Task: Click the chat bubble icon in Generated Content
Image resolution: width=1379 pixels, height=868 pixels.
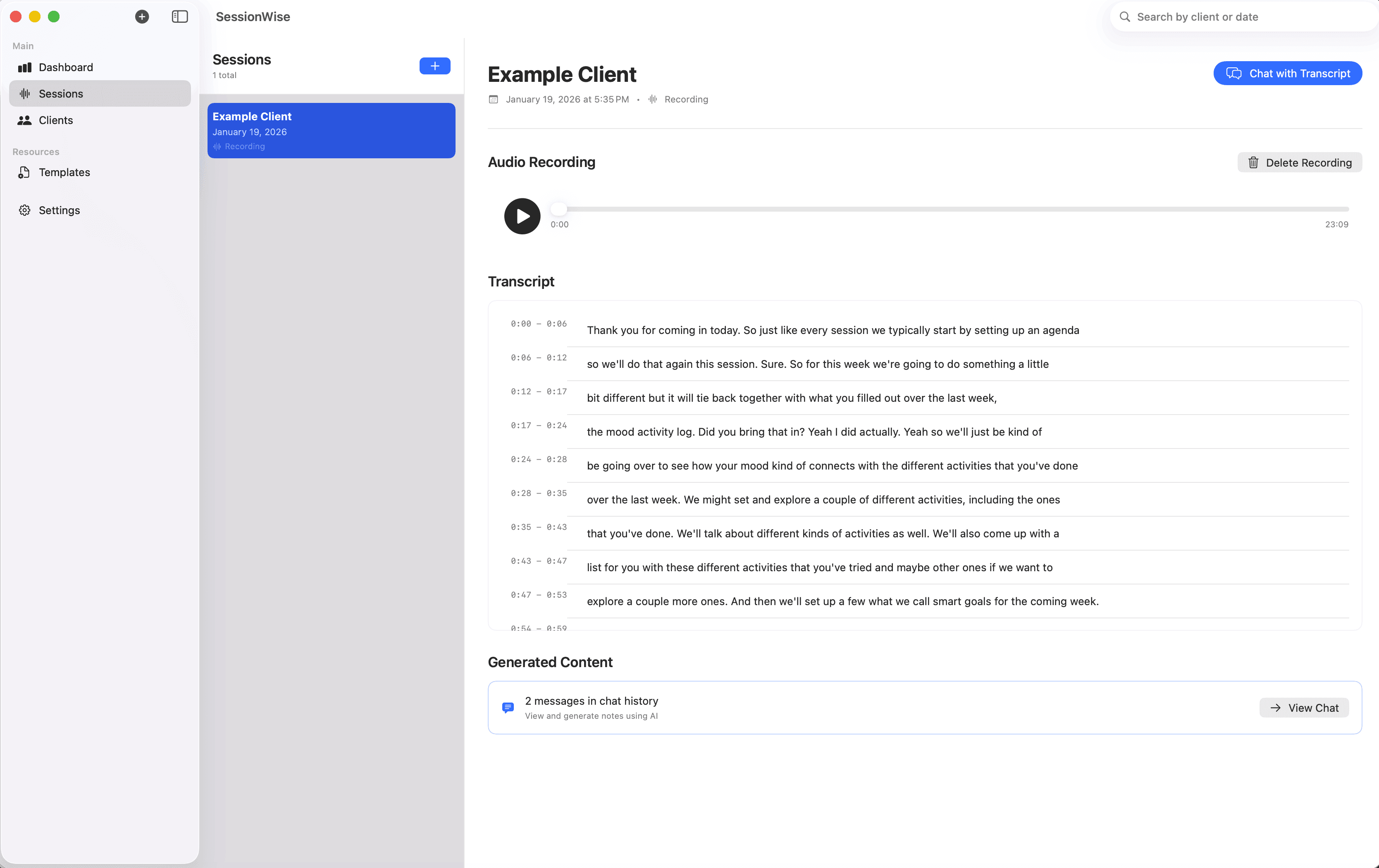Action: pos(508,708)
